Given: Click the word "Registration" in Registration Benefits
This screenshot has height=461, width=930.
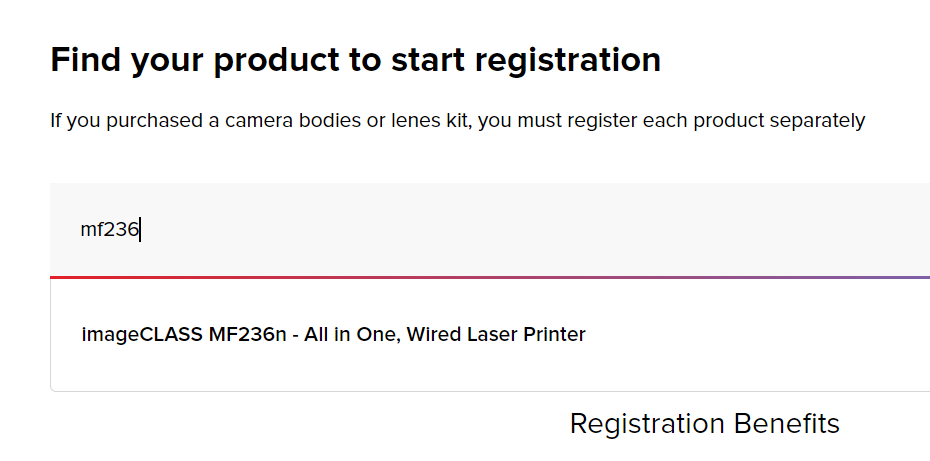Looking at the screenshot, I should click(647, 423).
